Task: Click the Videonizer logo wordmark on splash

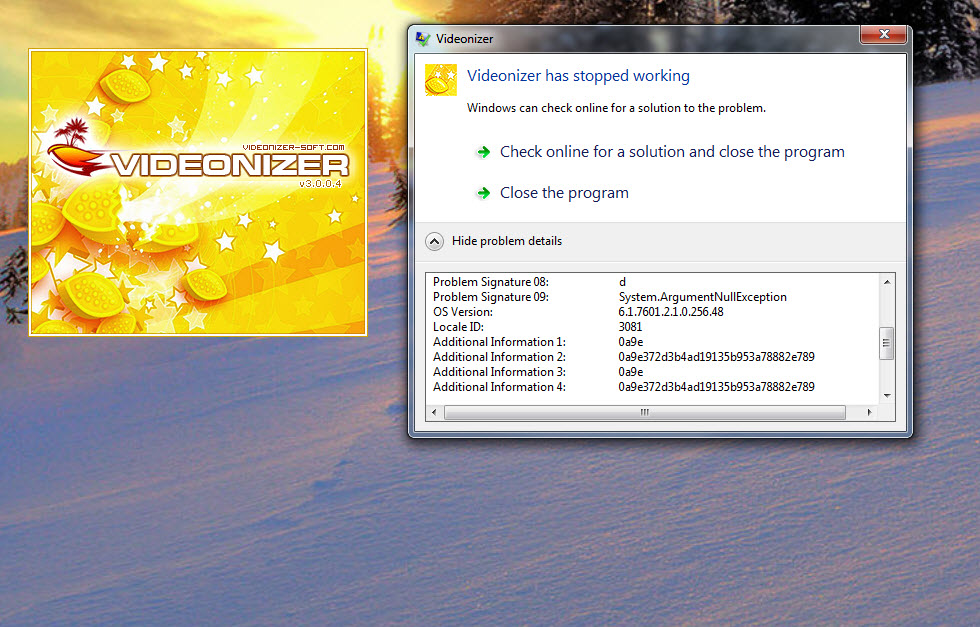Action: [230, 165]
